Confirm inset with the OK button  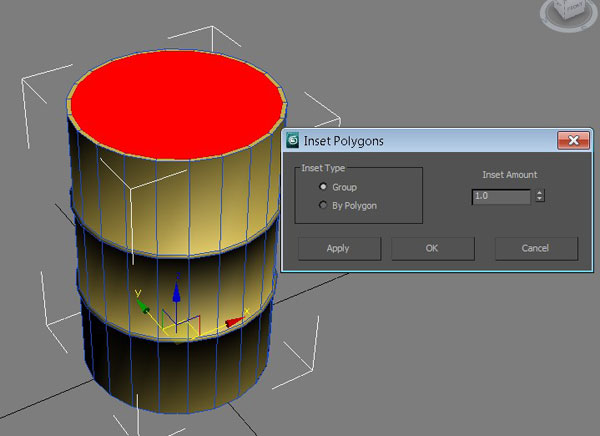tap(431, 248)
